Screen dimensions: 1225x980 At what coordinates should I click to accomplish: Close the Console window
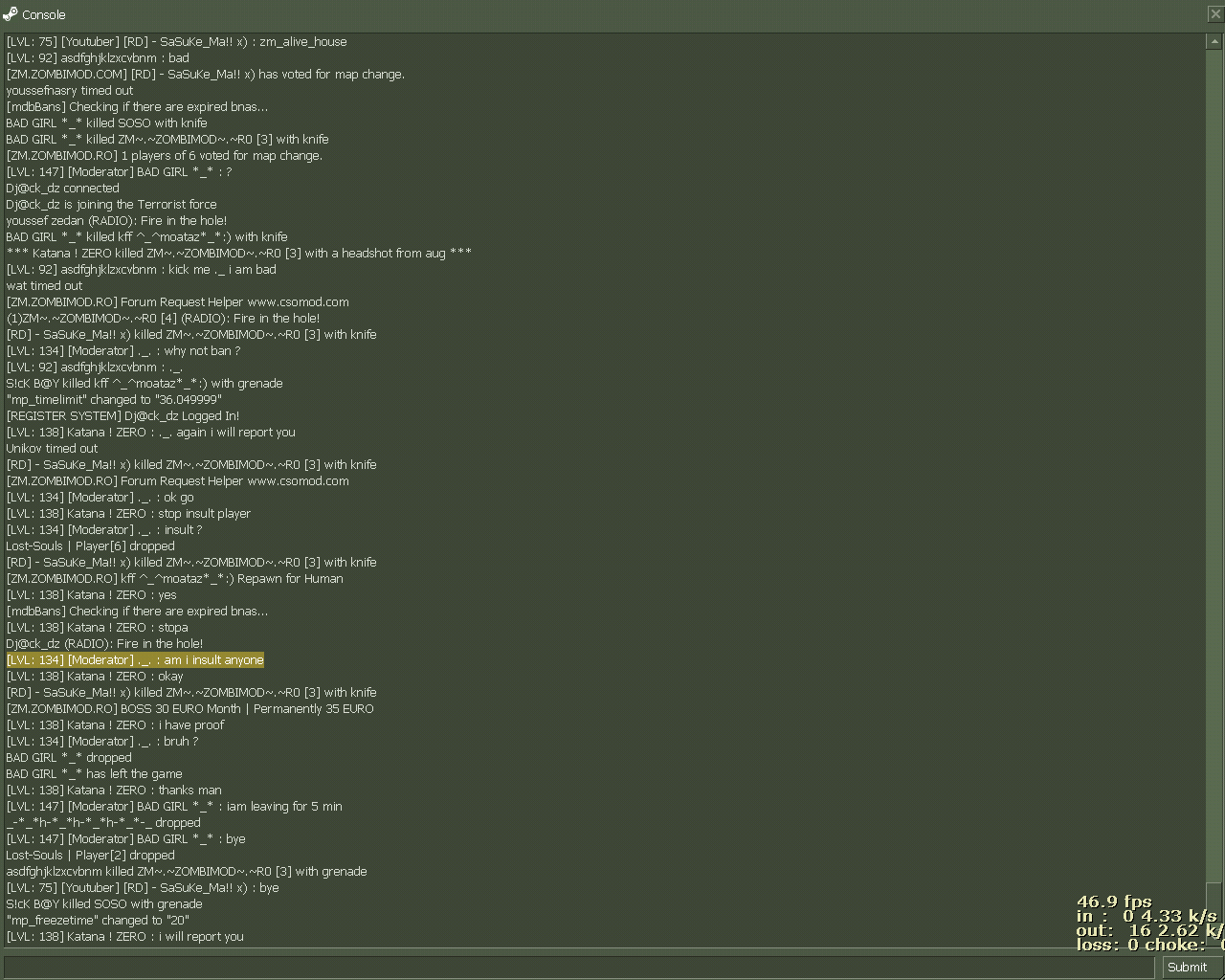(1214, 14)
